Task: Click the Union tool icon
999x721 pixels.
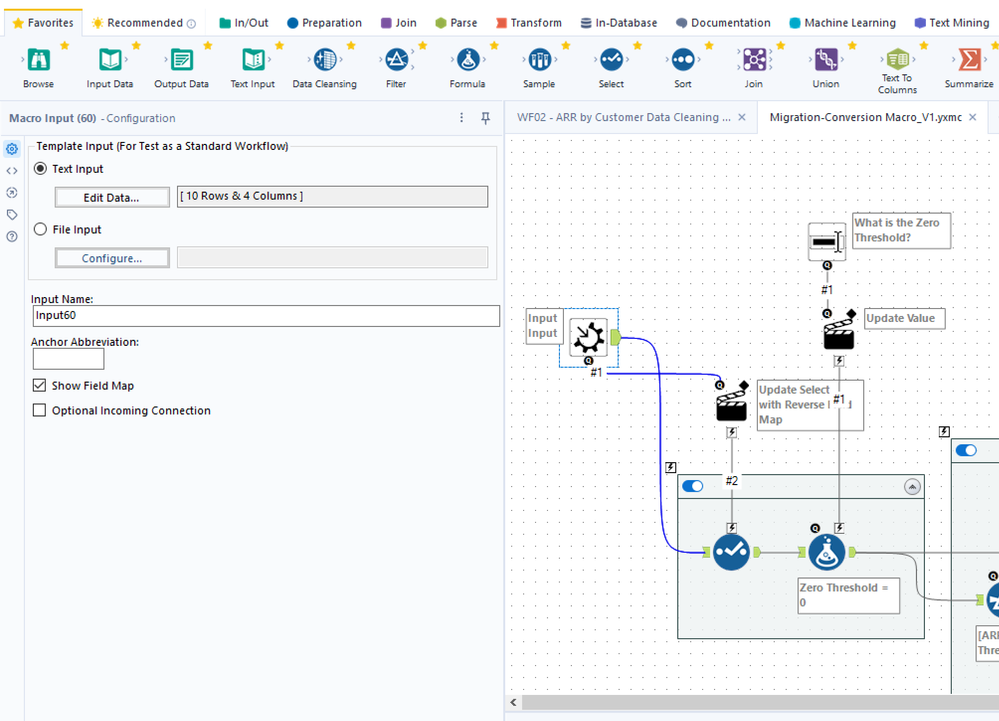Action: pos(826,61)
